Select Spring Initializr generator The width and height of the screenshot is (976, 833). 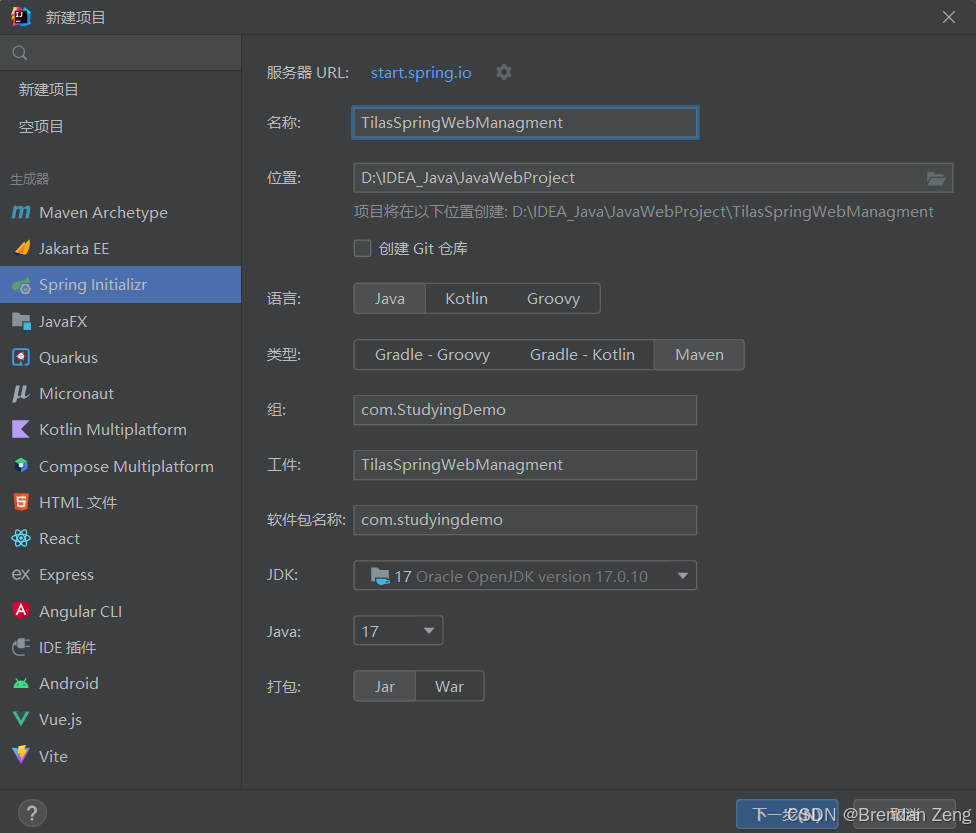tap(121, 285)
